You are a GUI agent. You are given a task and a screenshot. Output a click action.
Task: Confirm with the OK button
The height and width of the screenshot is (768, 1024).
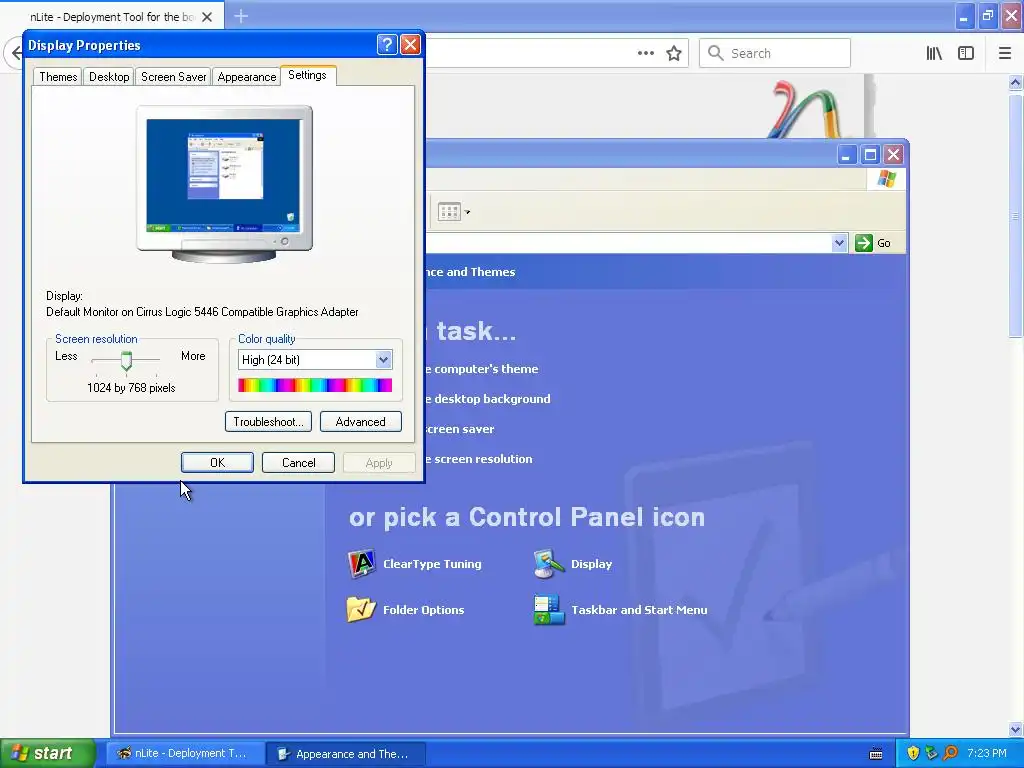217,462
